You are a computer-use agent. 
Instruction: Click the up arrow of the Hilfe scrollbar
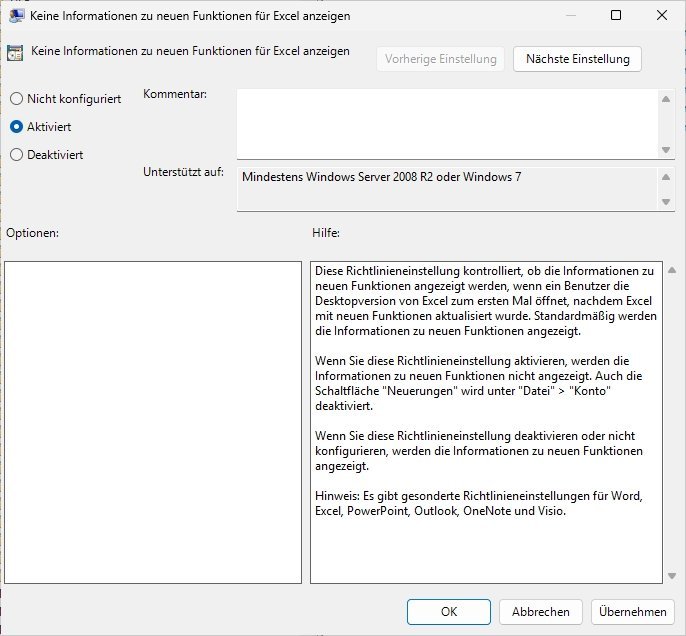(671, 271)
